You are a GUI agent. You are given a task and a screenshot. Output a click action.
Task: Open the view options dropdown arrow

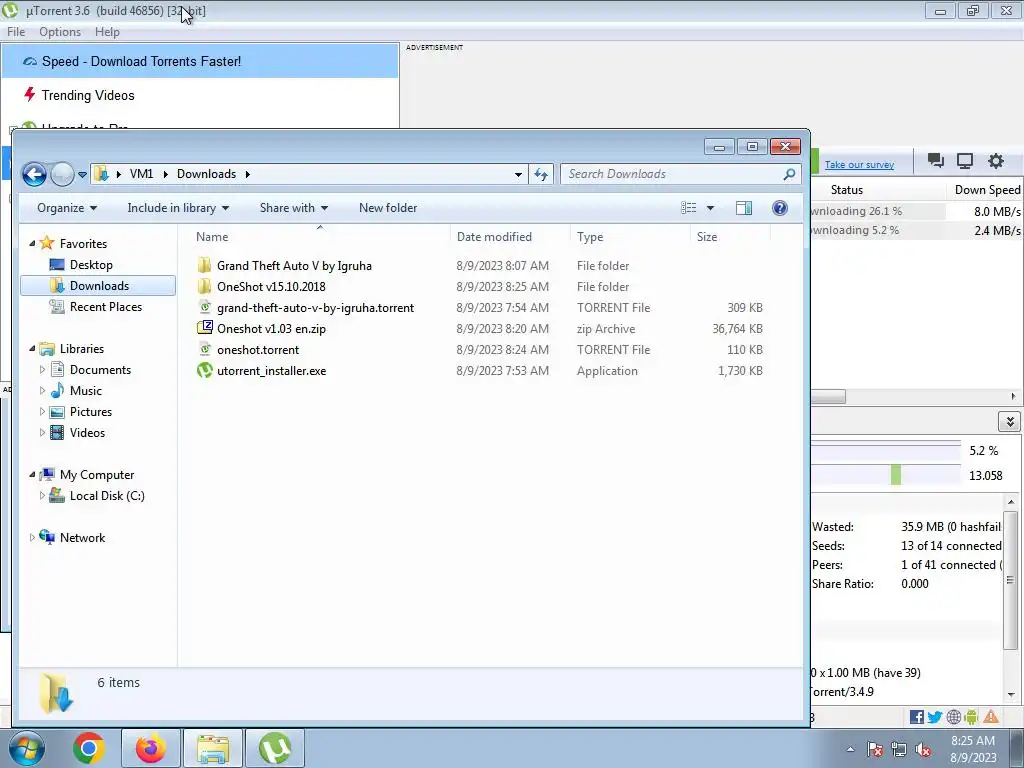(711, 208)
